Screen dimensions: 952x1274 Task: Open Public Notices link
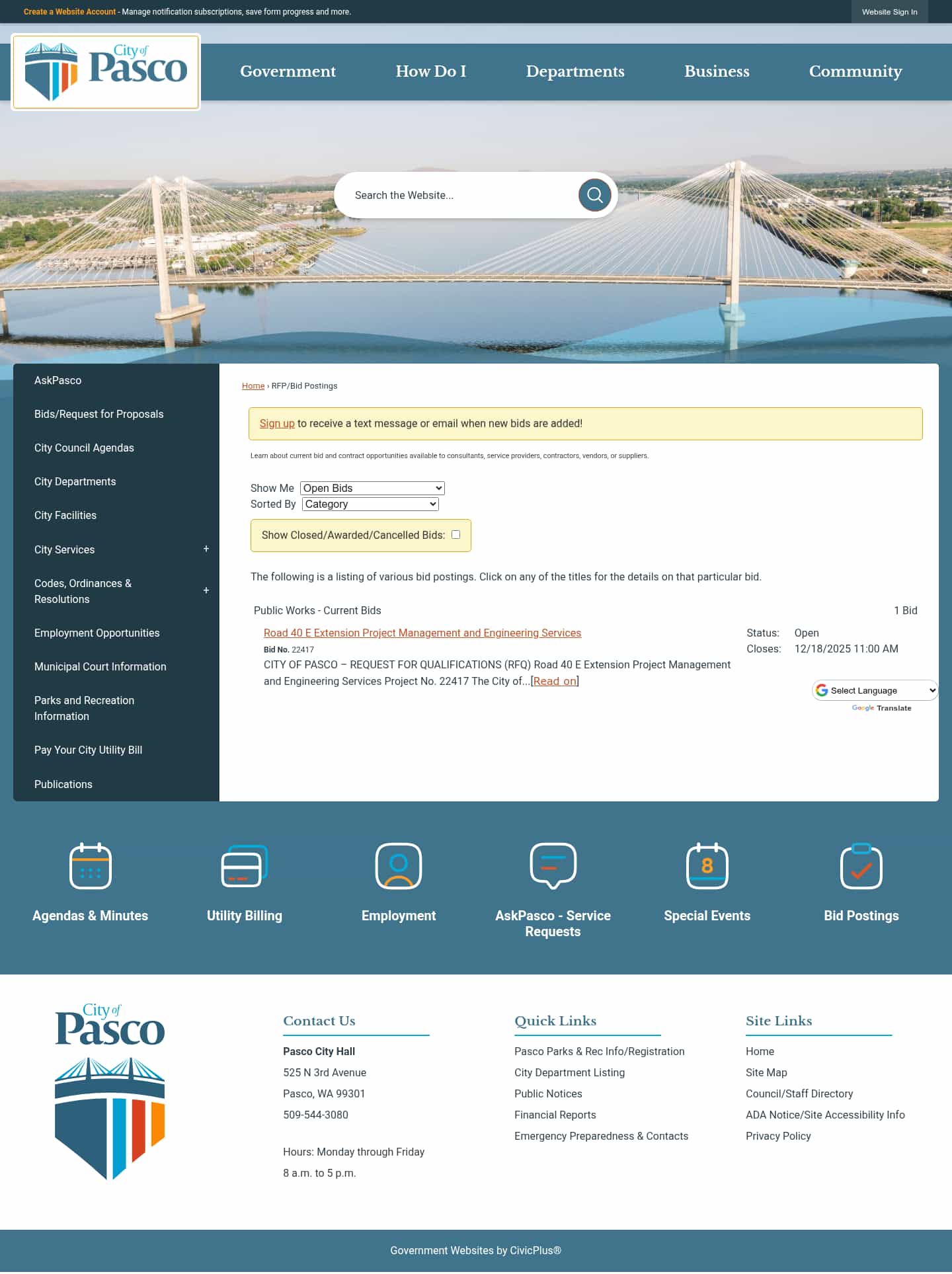click(548, 1094)
